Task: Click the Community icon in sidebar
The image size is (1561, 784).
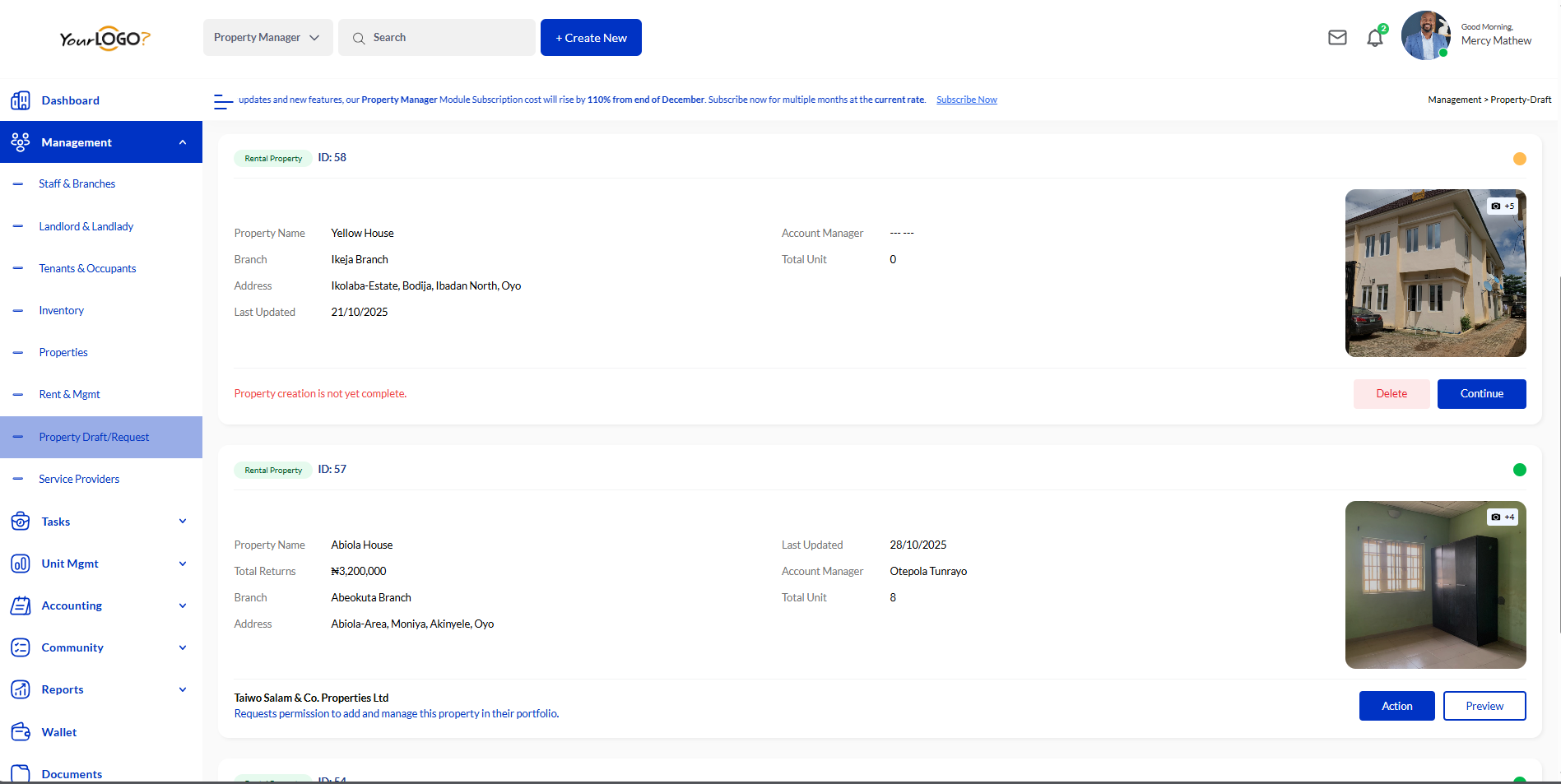Action: [21, 647]
